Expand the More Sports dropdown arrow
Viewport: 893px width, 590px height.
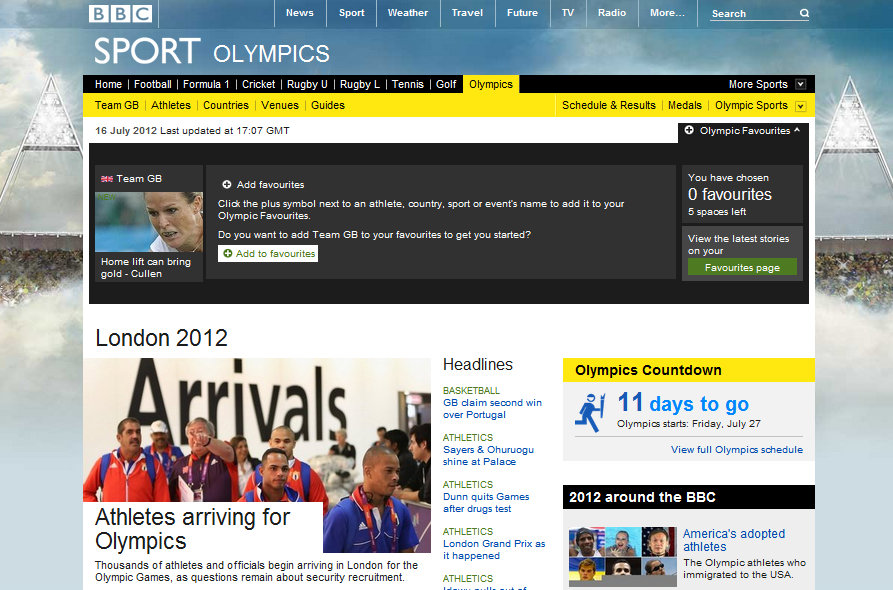click(800, 84)
